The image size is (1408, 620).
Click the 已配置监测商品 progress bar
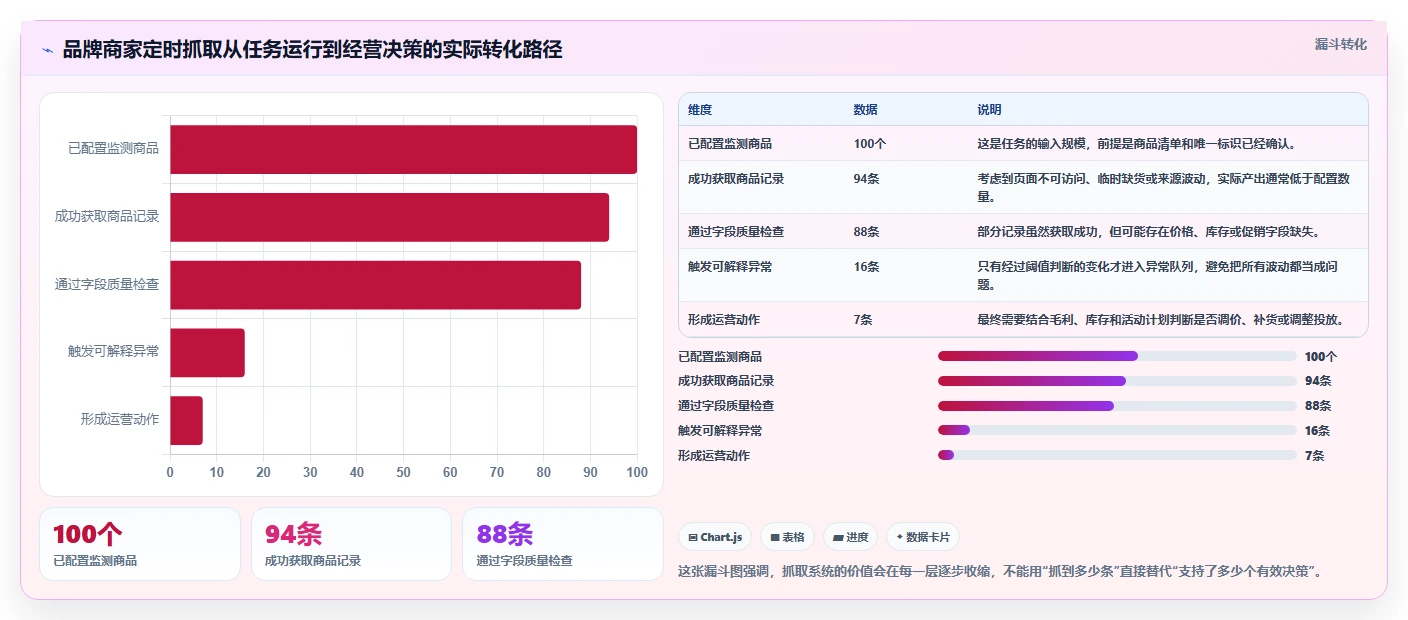pos(1117,356)
